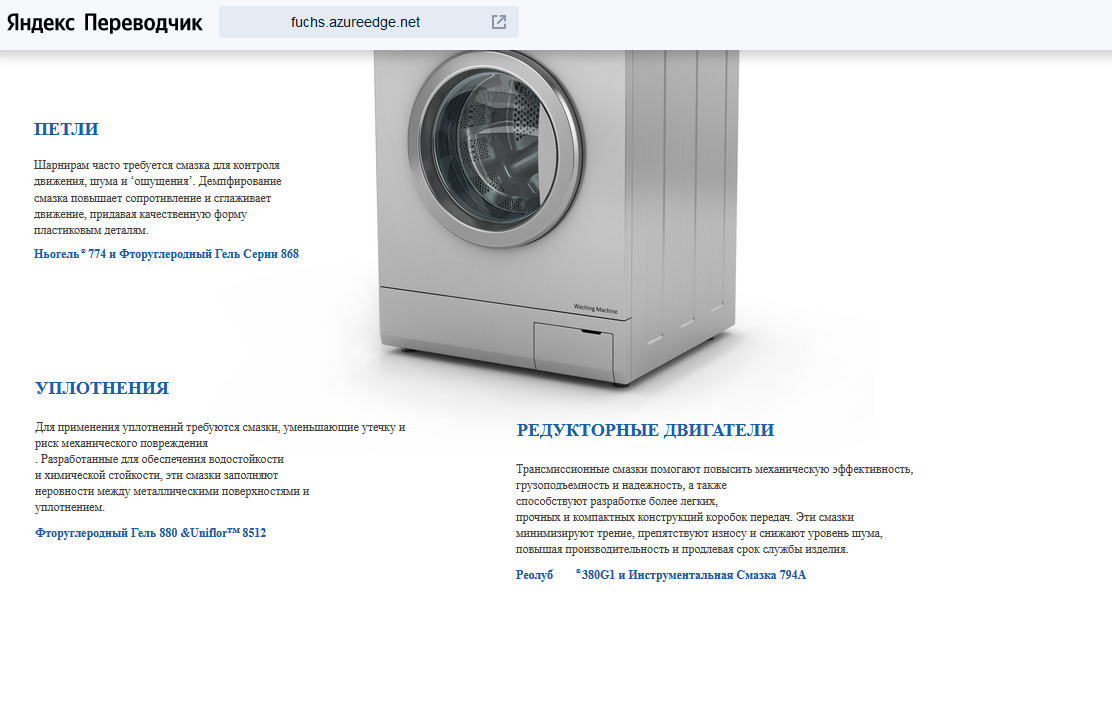Screen dimensions: 1112x718
Task: Open link Фторуглеродный Гель 880 & Uniflor 8512
Action: (150, 533)
